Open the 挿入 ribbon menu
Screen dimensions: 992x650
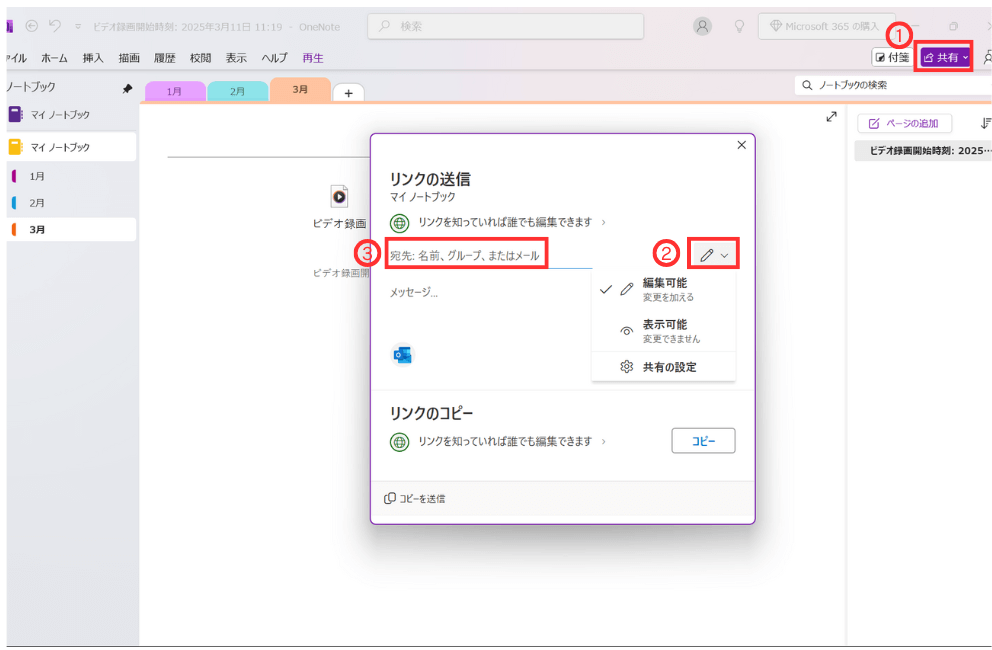[93, 58]
